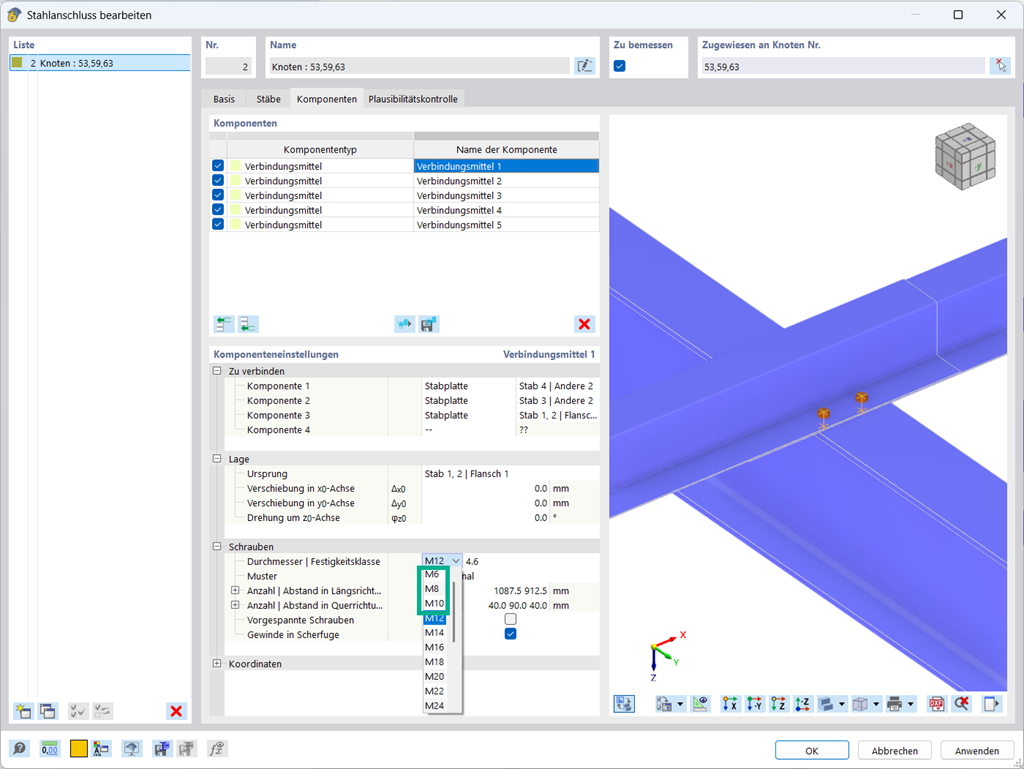This screenshot has height=769, width=1024.
Task: Click the Anwenden button
Action: 977,751
